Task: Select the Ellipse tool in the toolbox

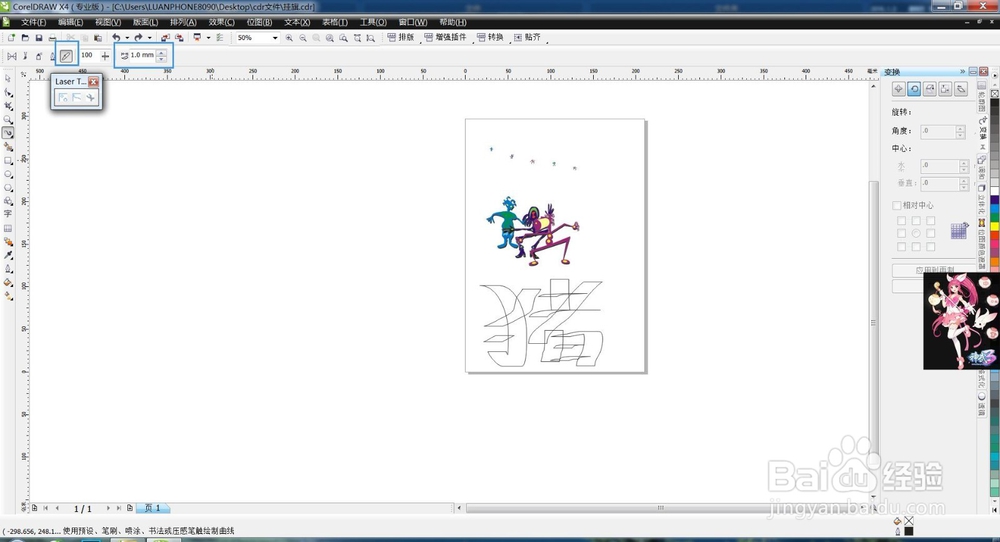Action: click(x=8, y=174)
